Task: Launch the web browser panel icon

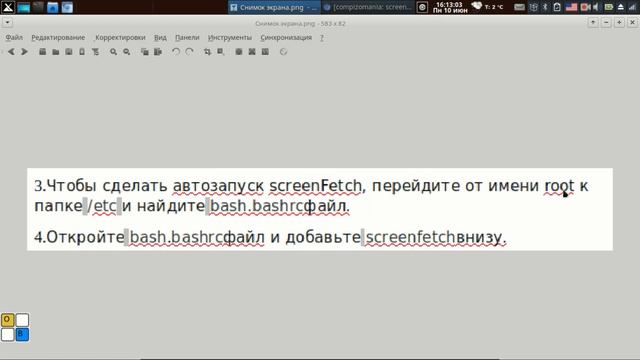Action: [x=67, y=7]
